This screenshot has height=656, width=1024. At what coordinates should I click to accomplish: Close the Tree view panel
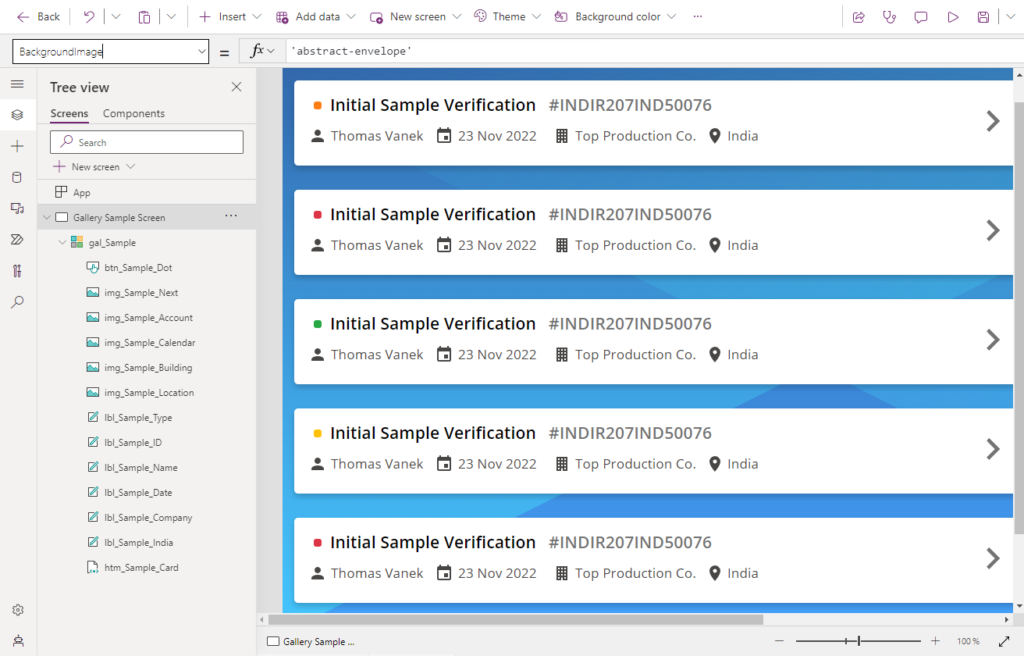point(236,87)
